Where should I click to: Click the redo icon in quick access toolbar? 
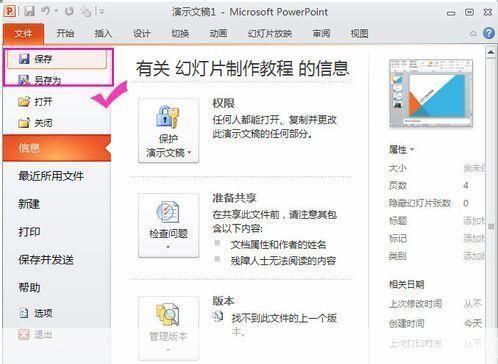(69, 12)
